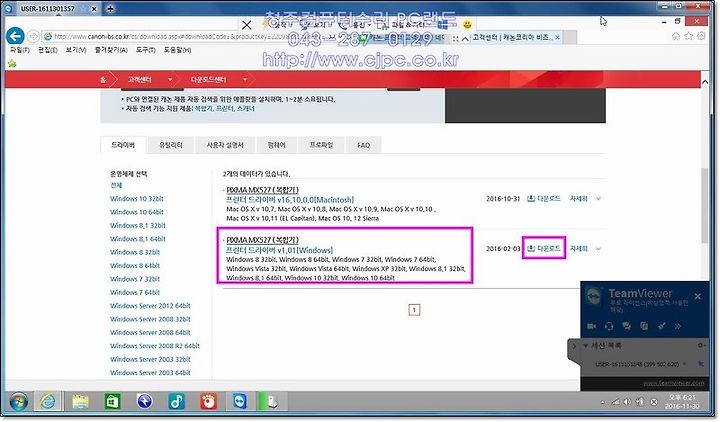Show hidden tray icons arrow

tap(602, 402)
